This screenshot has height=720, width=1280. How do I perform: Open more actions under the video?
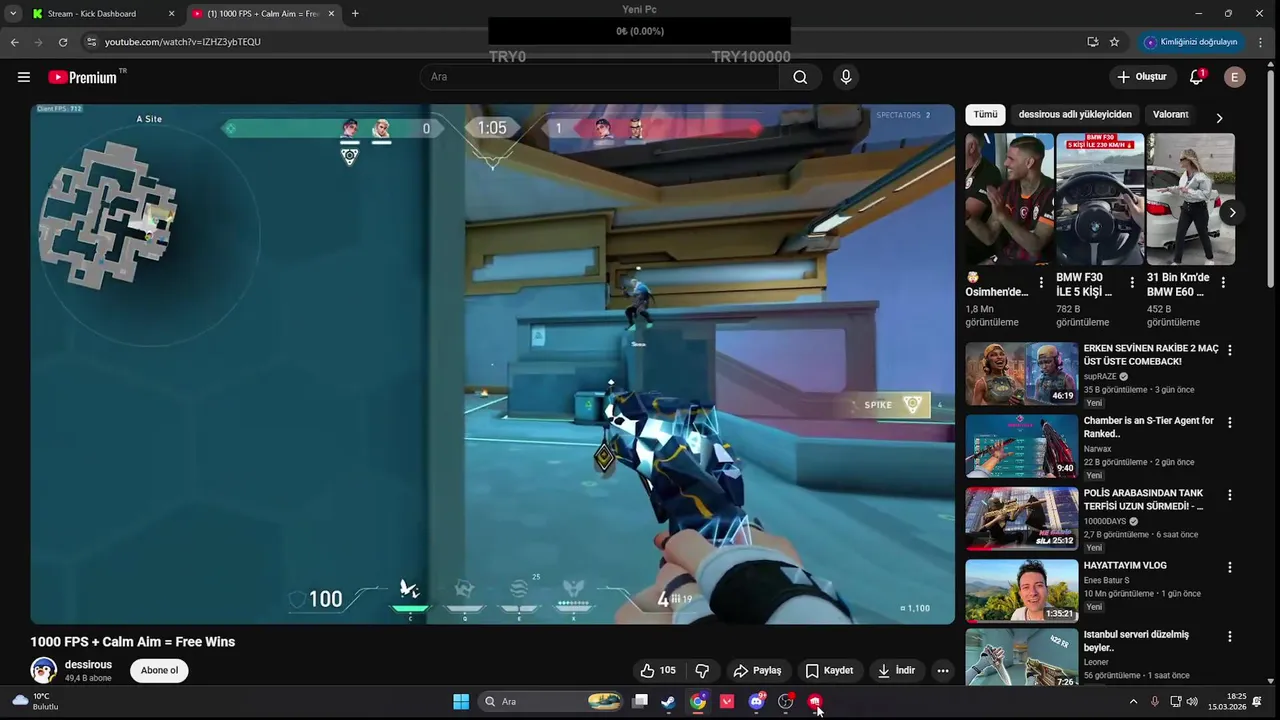[x=942, y=670]
